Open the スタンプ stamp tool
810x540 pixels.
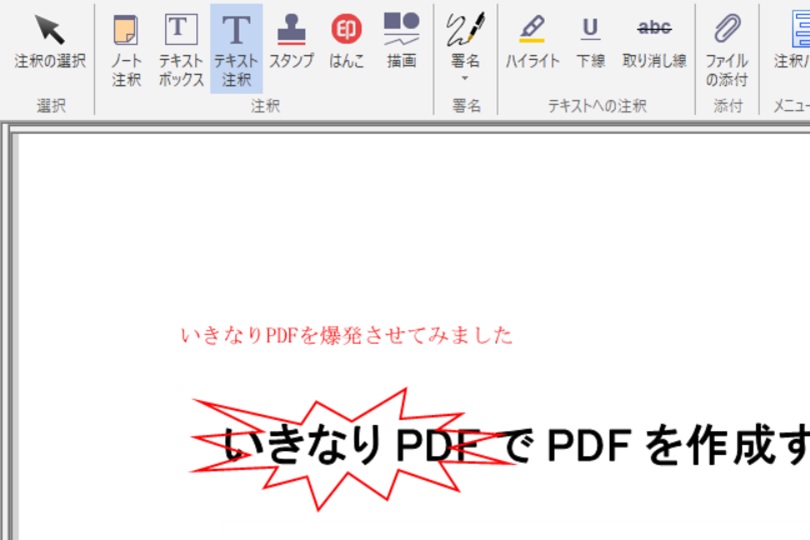pyautogui.click(x=291, y=41)
